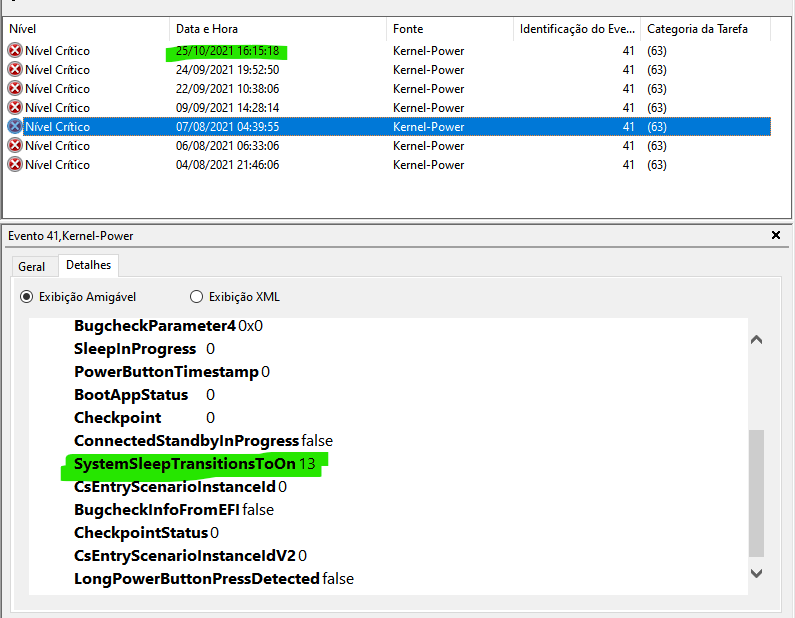Switch to the Geral tab

click(31, 267)
